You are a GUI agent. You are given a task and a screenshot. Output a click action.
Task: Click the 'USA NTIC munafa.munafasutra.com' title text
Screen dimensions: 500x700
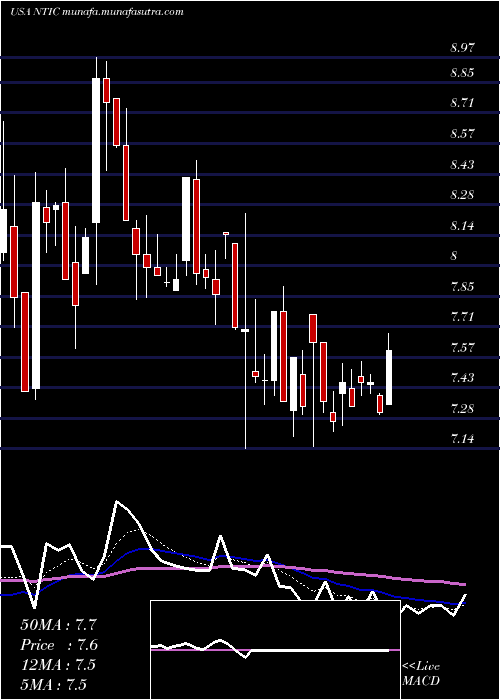[97, 12]
